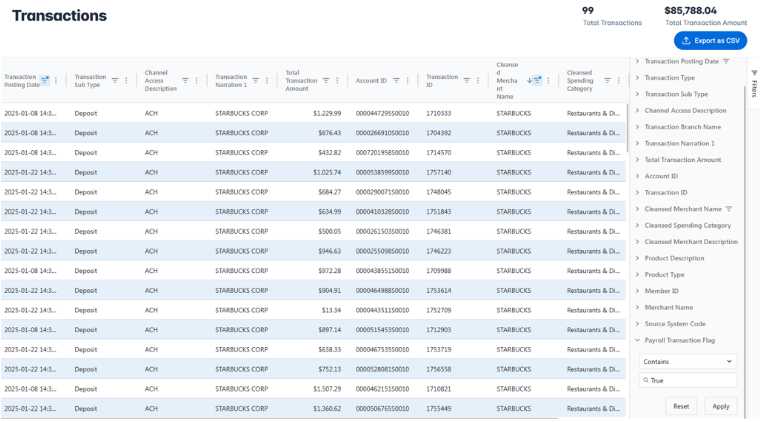
Task: Apply the Payroll Transaction Flag filter
Action: coord(720,406)
